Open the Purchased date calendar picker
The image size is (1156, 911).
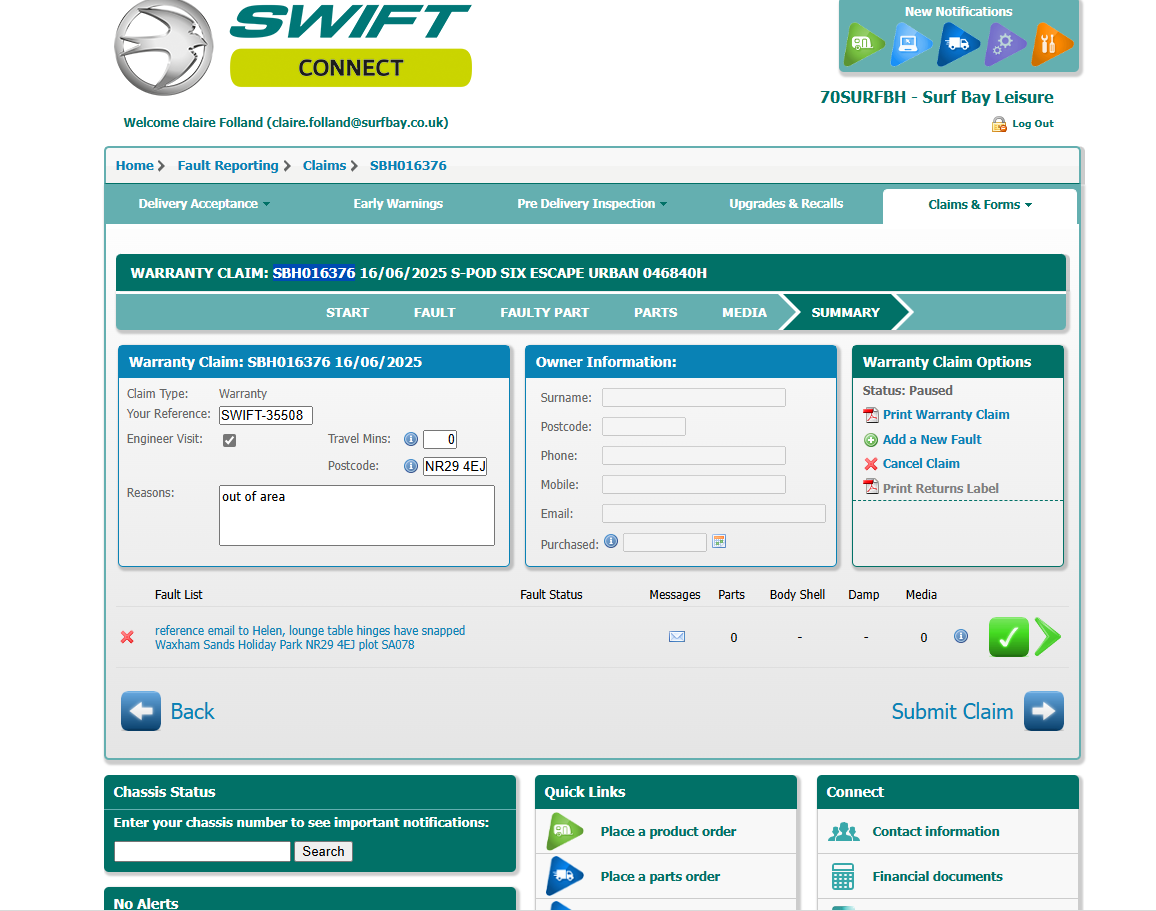718,542
